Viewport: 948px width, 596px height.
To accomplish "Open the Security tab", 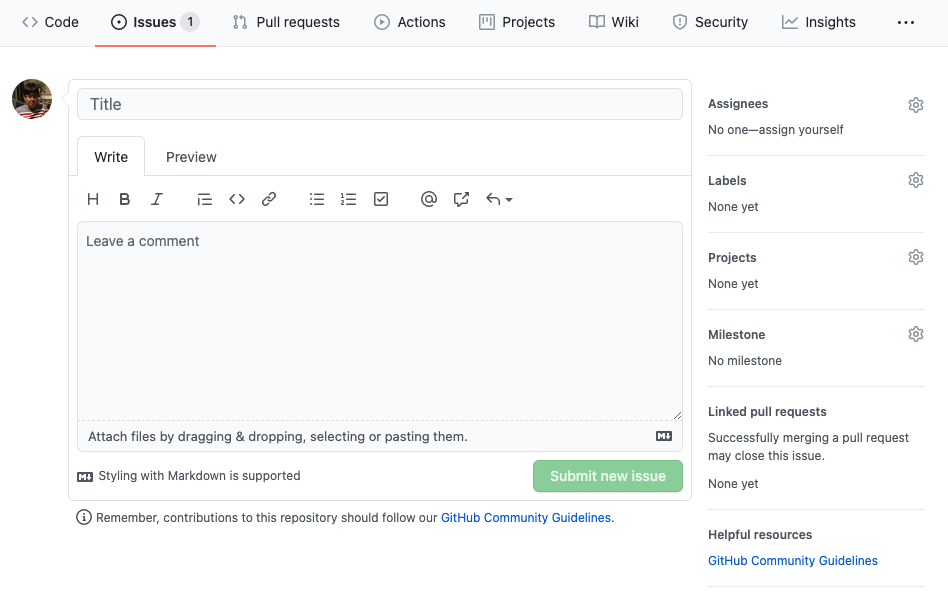I will (x=710, y=22).
